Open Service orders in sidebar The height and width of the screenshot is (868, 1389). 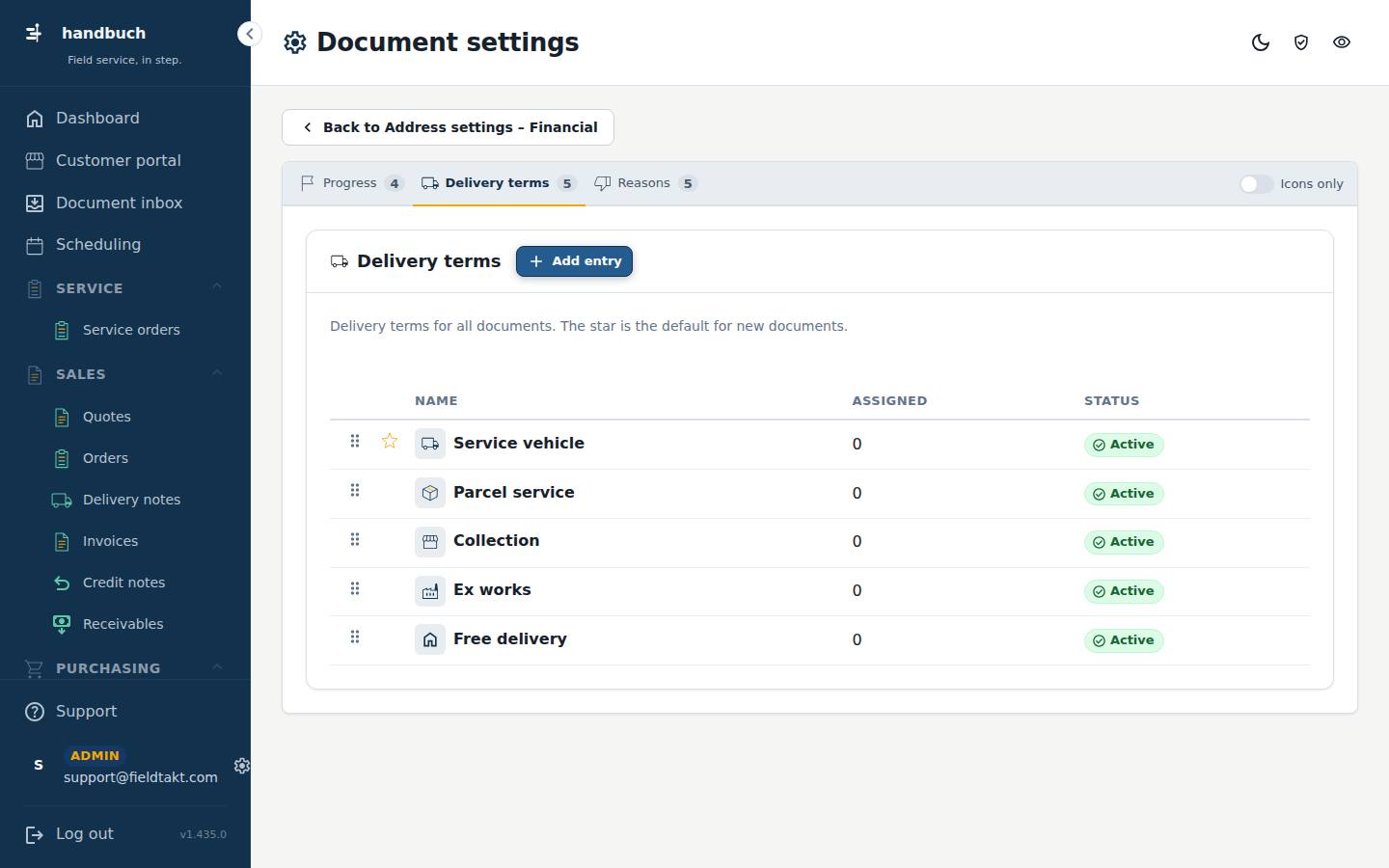pyautogui.click(x=139, y=330)
